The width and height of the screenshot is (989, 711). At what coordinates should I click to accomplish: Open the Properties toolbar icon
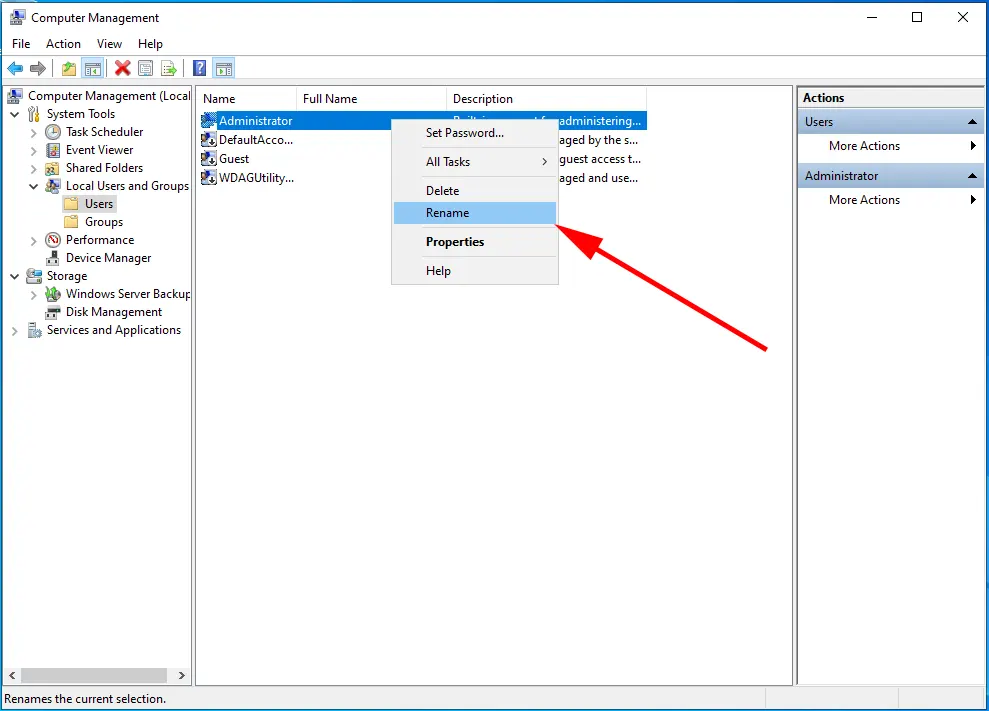[145, 68]
